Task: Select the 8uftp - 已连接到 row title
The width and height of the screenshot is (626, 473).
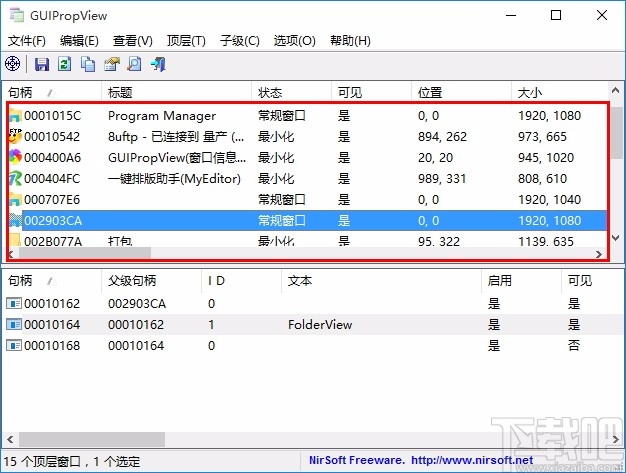Action: pyautogui.click(x=176, y=137)
